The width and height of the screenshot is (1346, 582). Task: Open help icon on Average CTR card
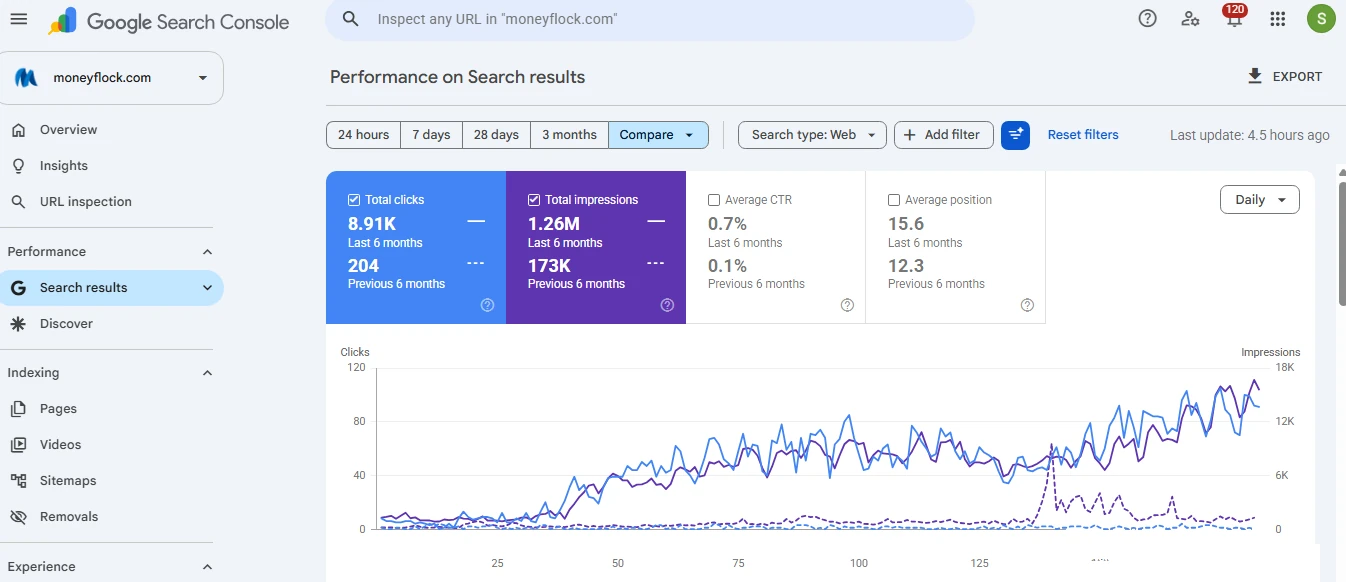coord(847,305)
